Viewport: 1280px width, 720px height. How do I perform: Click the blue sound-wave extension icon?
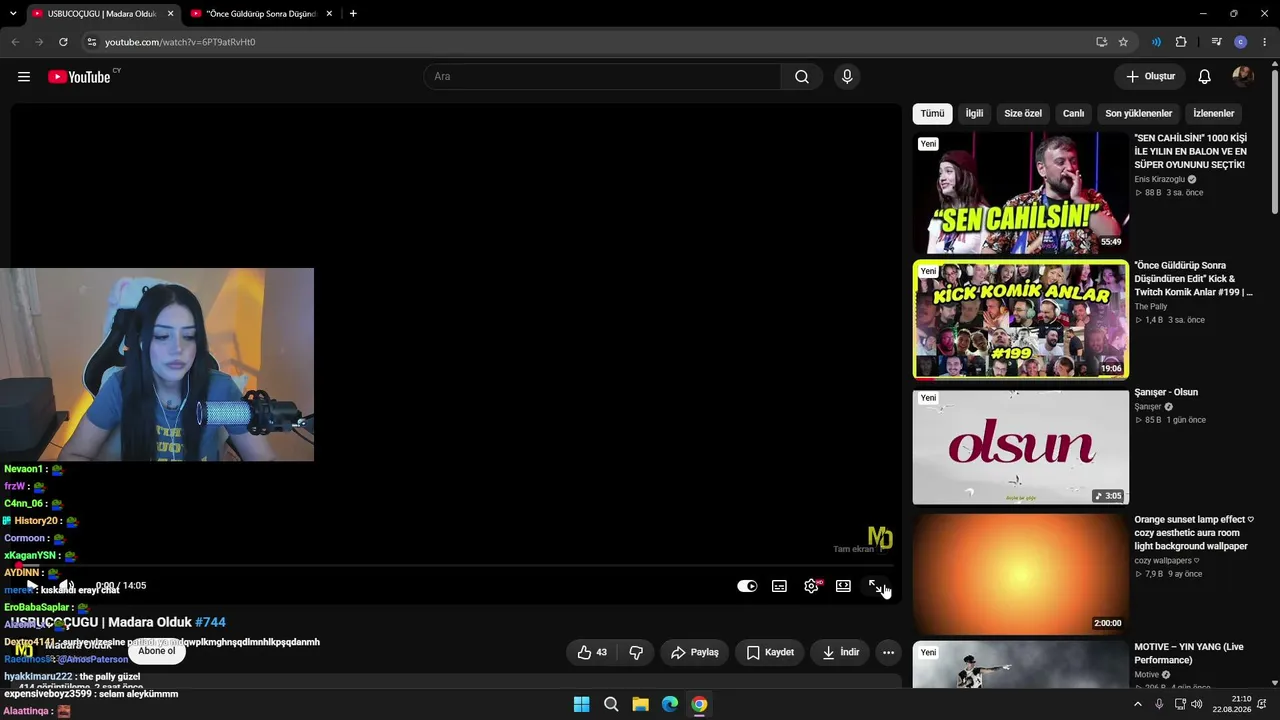pyautogui.click(x=1156, y=42)
